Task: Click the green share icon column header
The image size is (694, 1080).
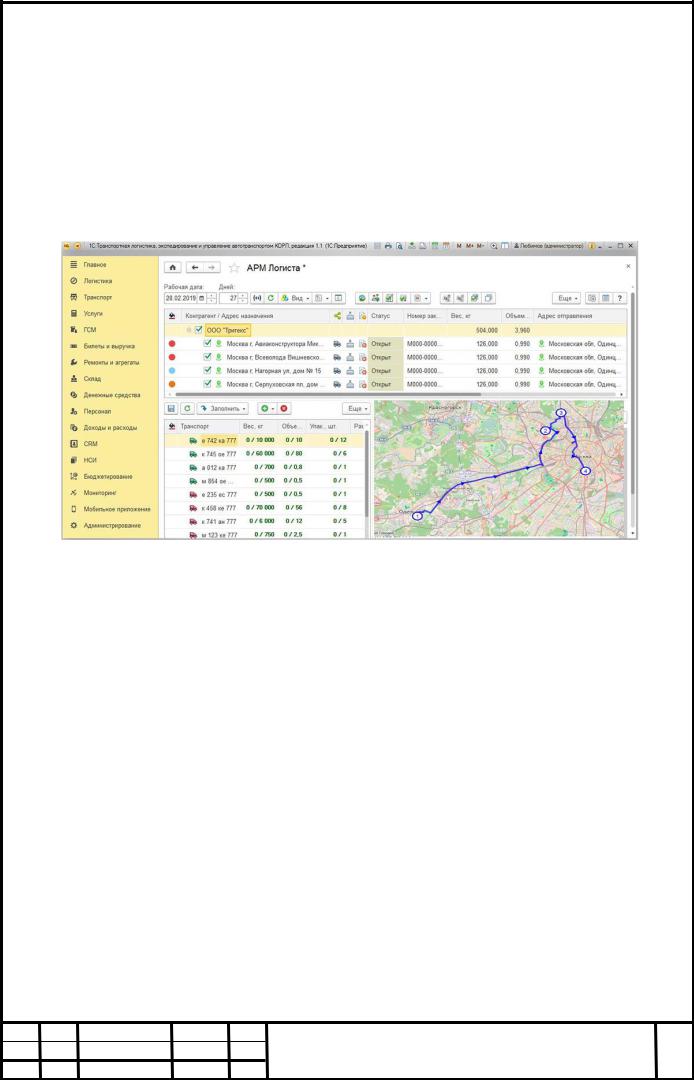Action: [x=337, y=316]
